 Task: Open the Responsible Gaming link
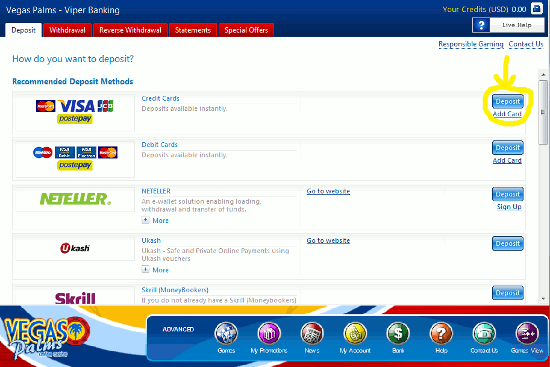point(471,44)
